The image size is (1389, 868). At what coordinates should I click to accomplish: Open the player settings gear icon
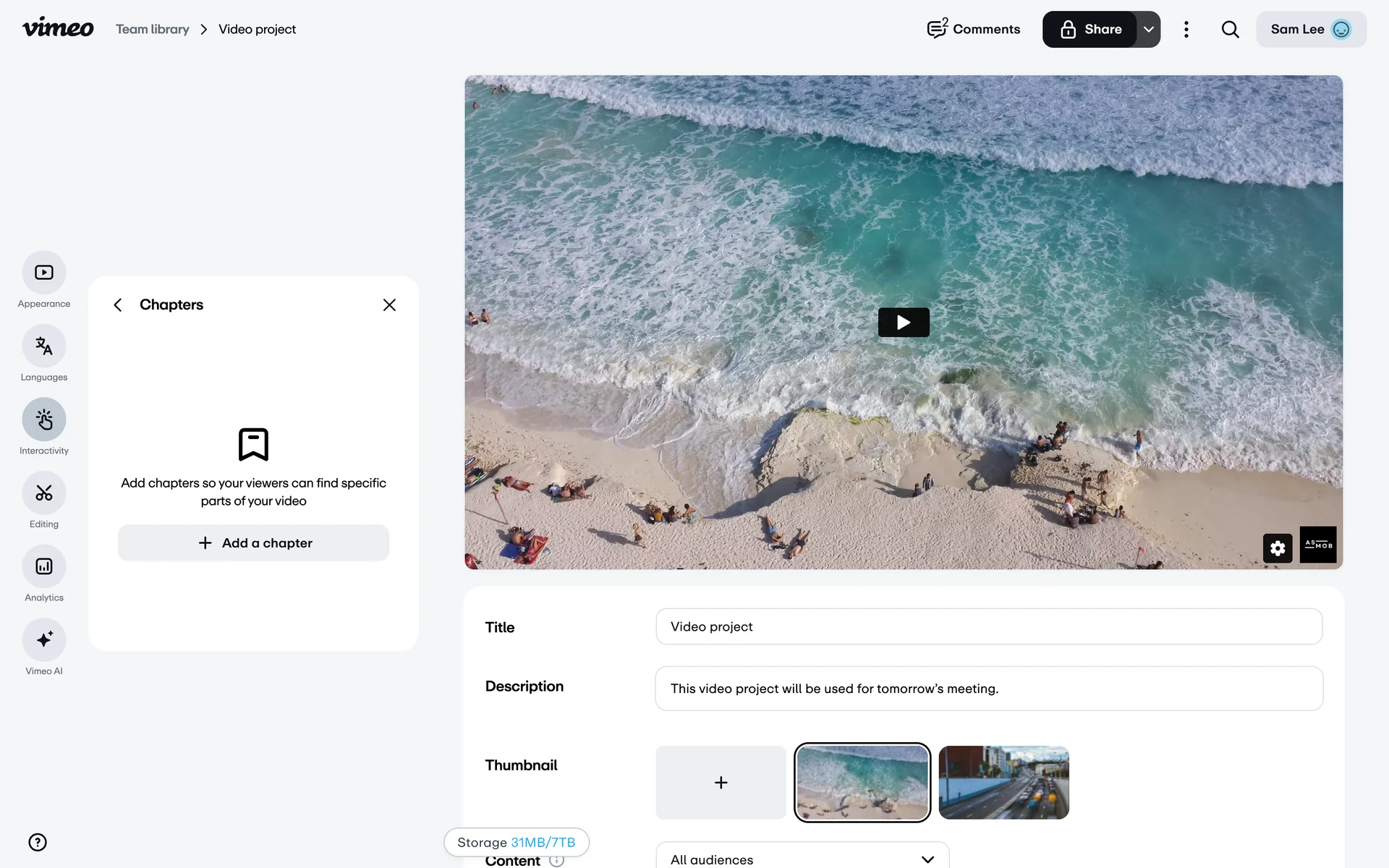1277,548
